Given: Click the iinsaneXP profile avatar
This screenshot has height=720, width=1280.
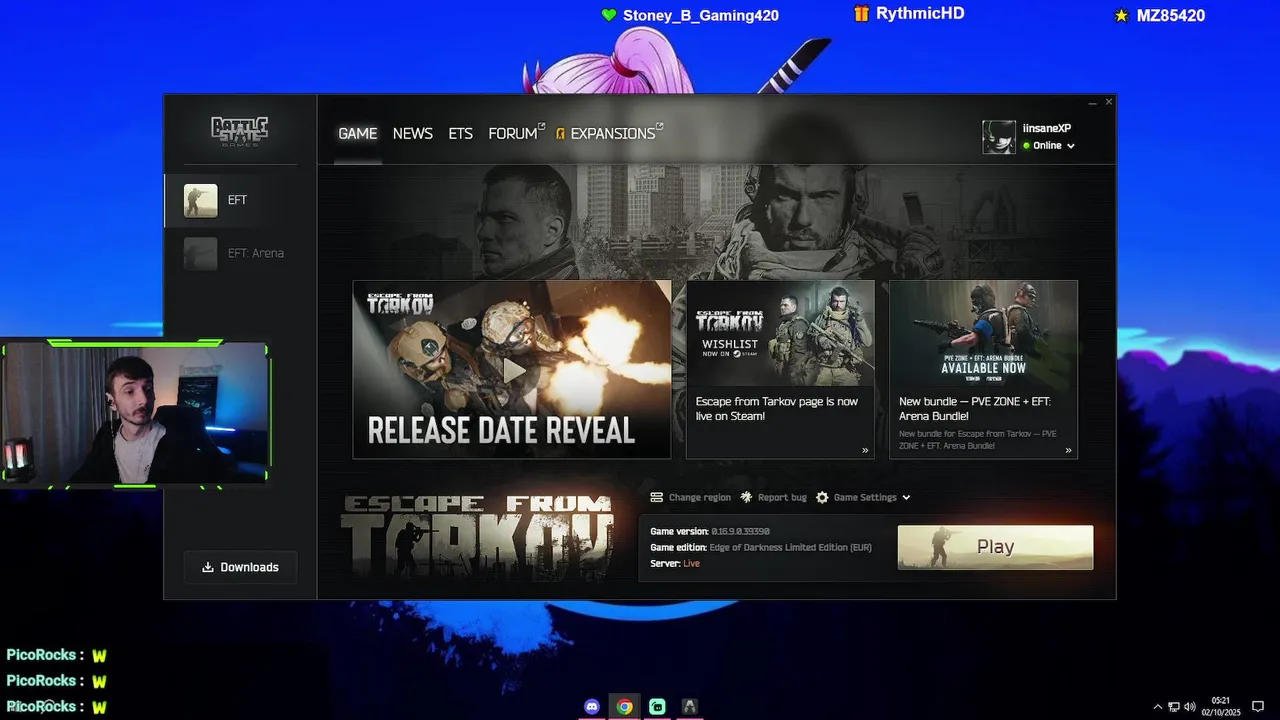Looking at the screenshot, I should click(999, 137).
